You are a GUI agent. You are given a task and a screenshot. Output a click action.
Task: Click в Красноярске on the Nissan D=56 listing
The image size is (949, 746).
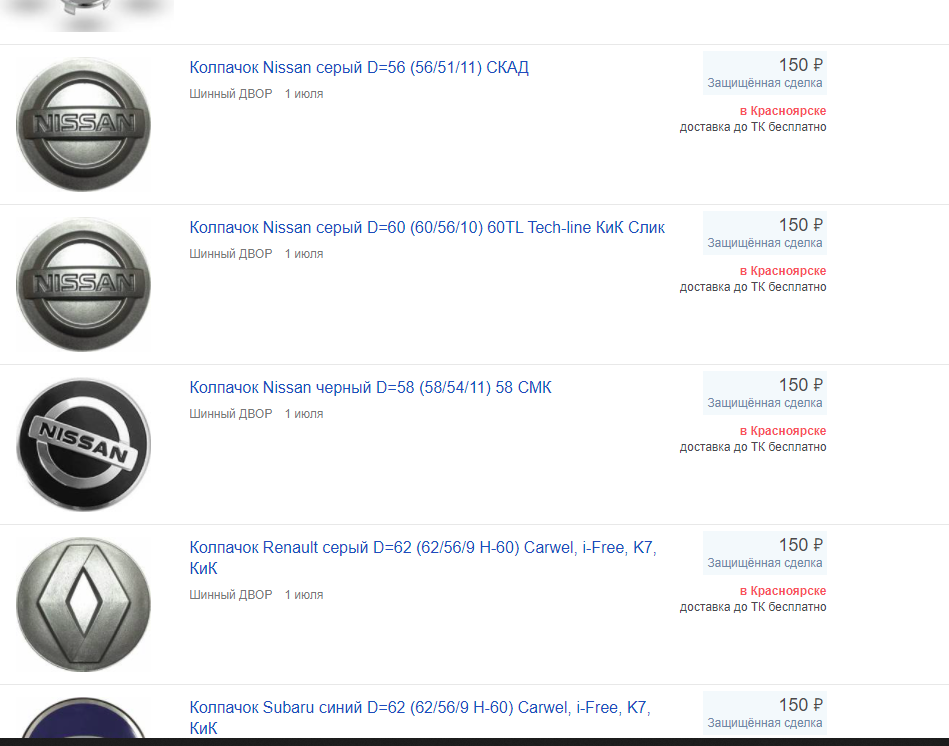783,111
